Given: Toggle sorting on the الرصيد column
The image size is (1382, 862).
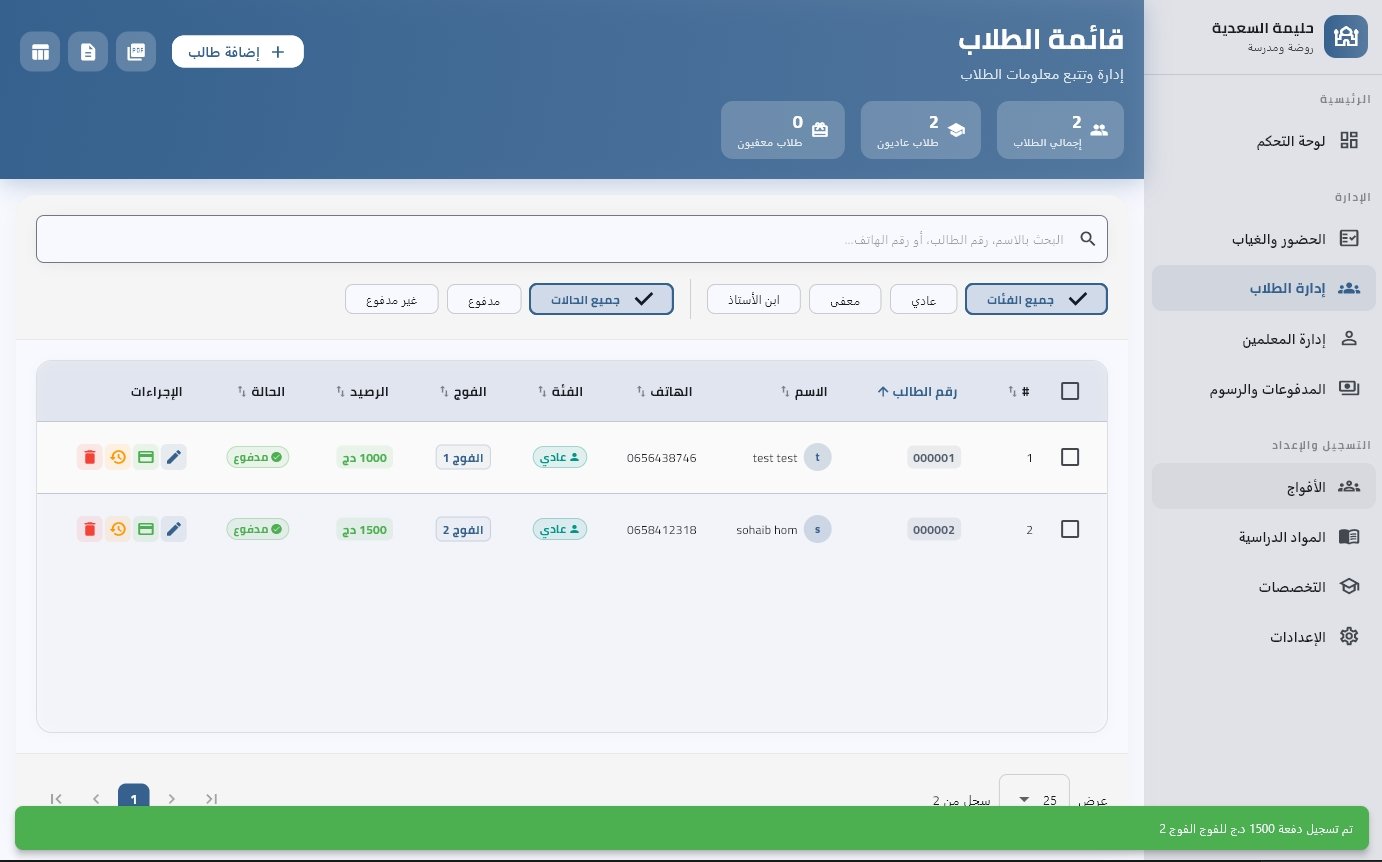Looking at the screenshot, I should pyautogui.click(x=364, y=391).
